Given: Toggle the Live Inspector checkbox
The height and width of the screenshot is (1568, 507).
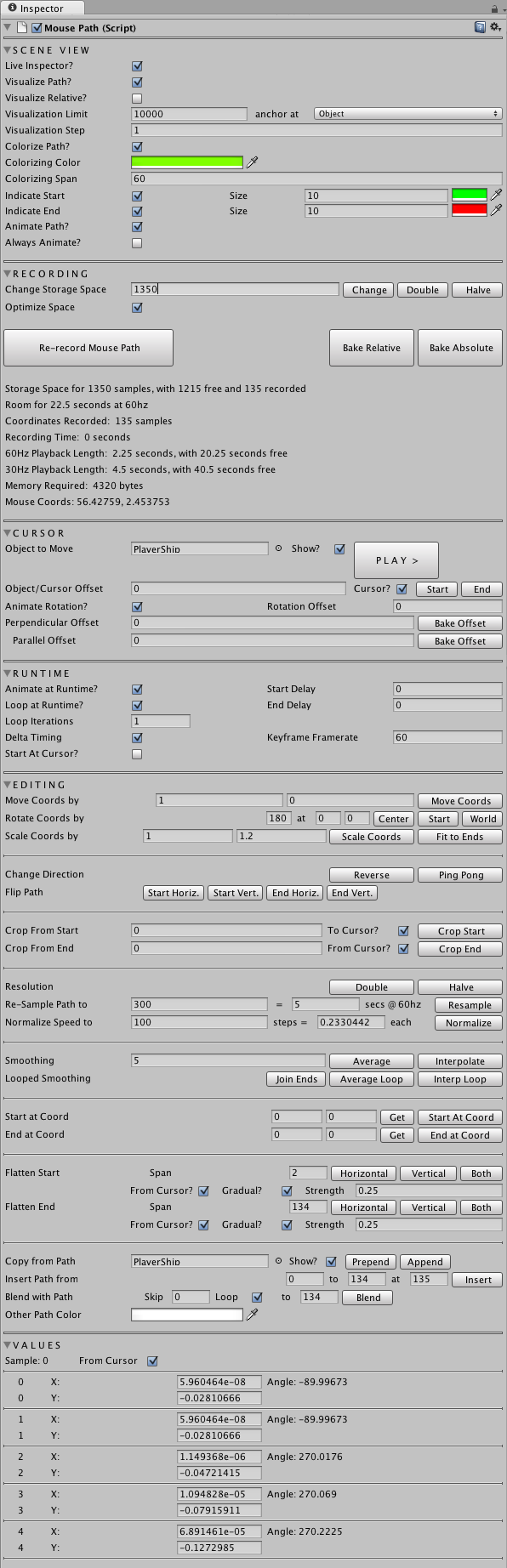Looking at the screenshot, I should point(137,66).
